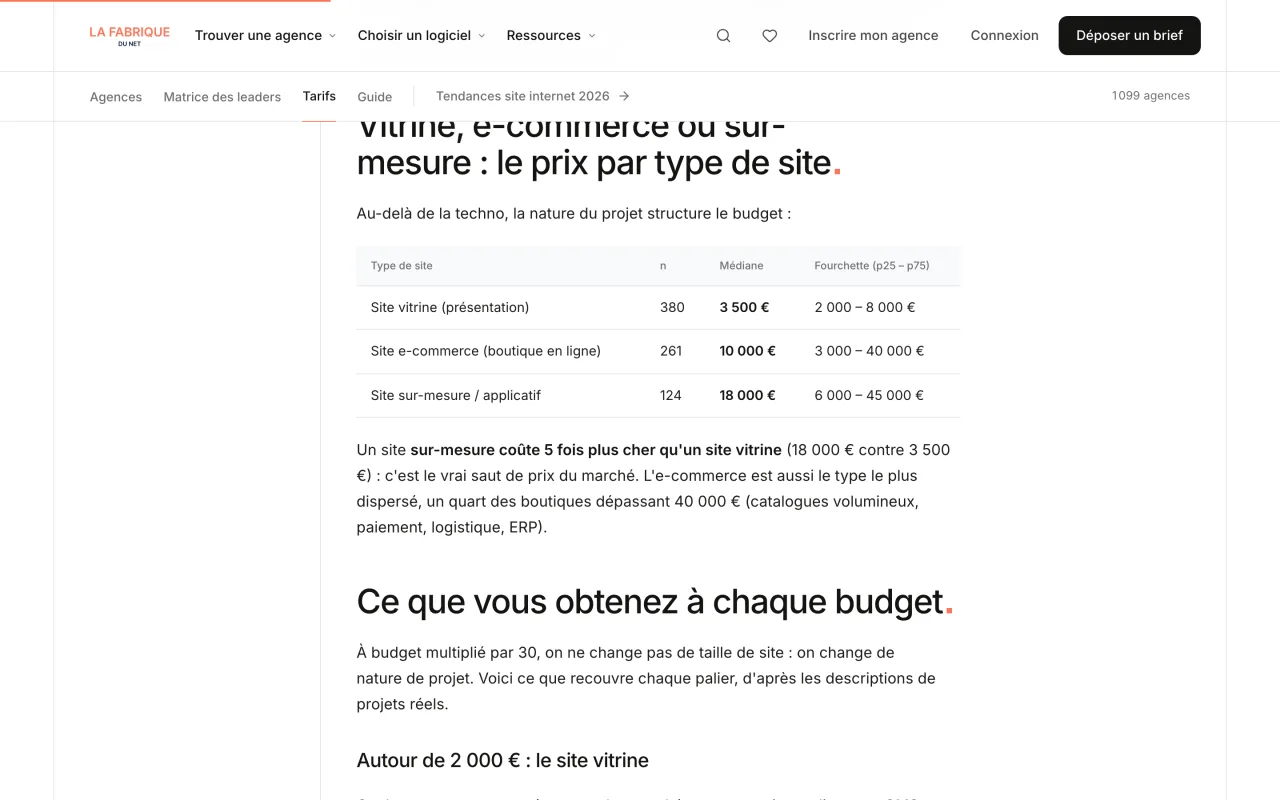
Task: Switch to the Guide tab
Action: (x=375, y=97)
